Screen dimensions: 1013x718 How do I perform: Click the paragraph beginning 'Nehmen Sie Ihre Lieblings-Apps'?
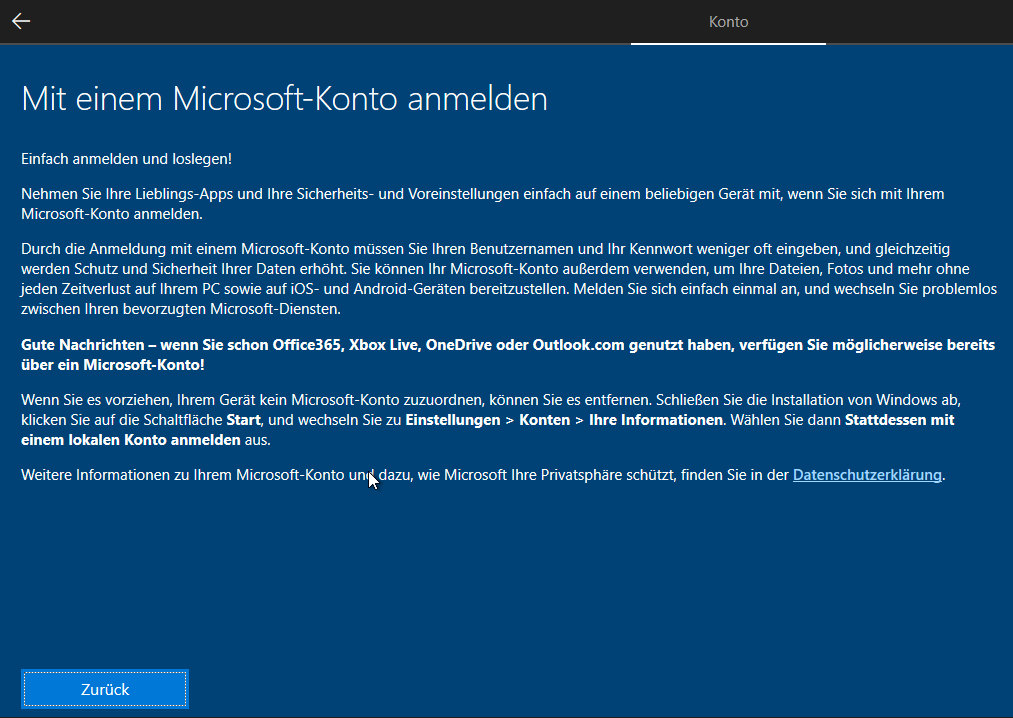click(483, 204)
